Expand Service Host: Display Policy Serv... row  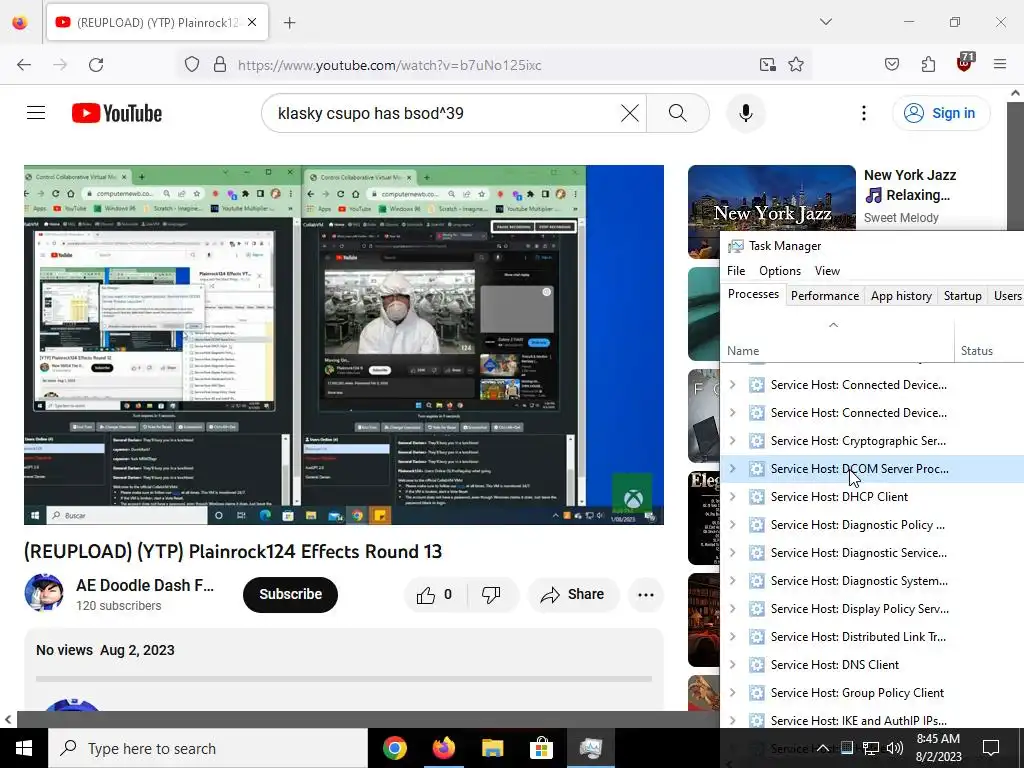coord(733,609)
